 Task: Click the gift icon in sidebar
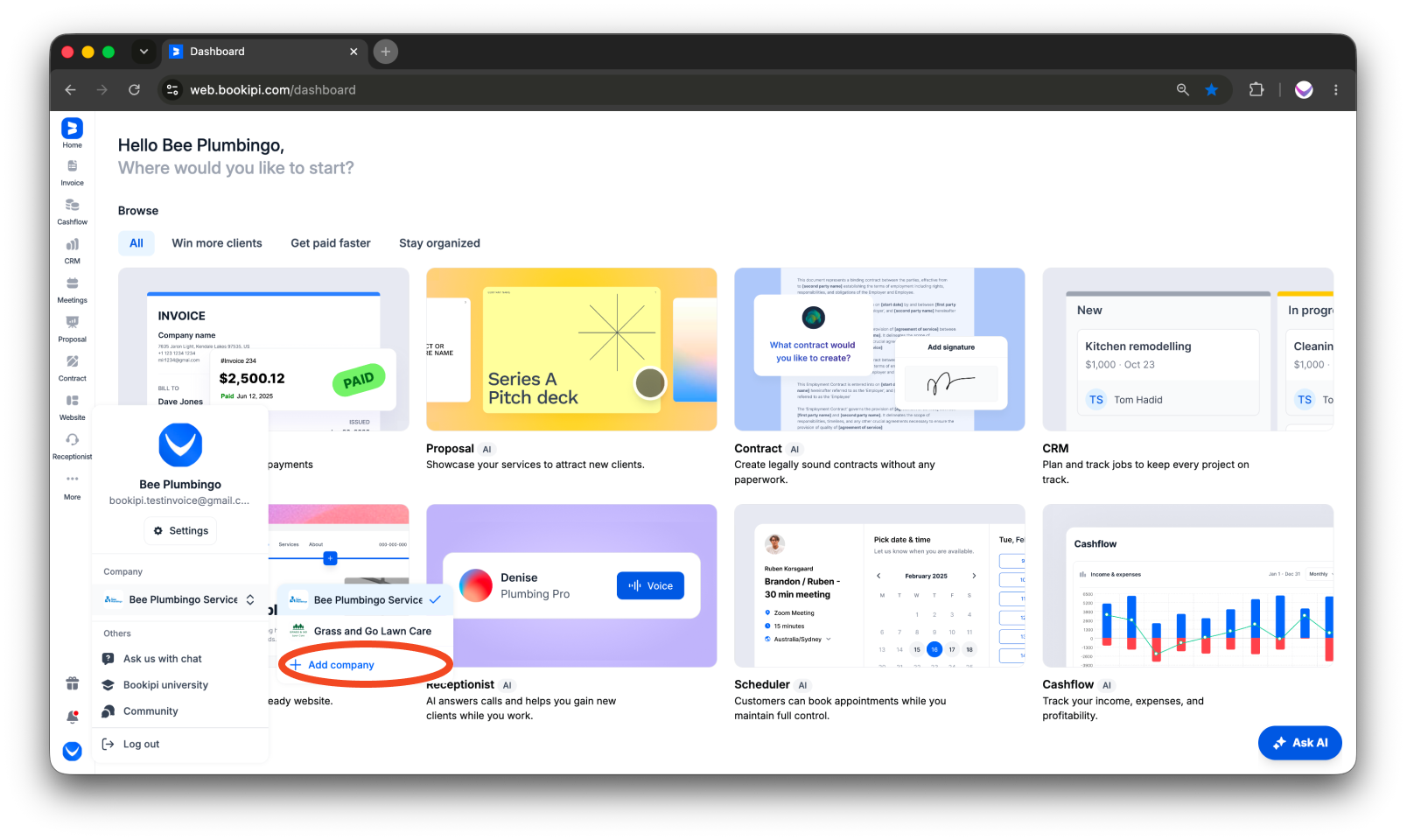tap(73, 683)
